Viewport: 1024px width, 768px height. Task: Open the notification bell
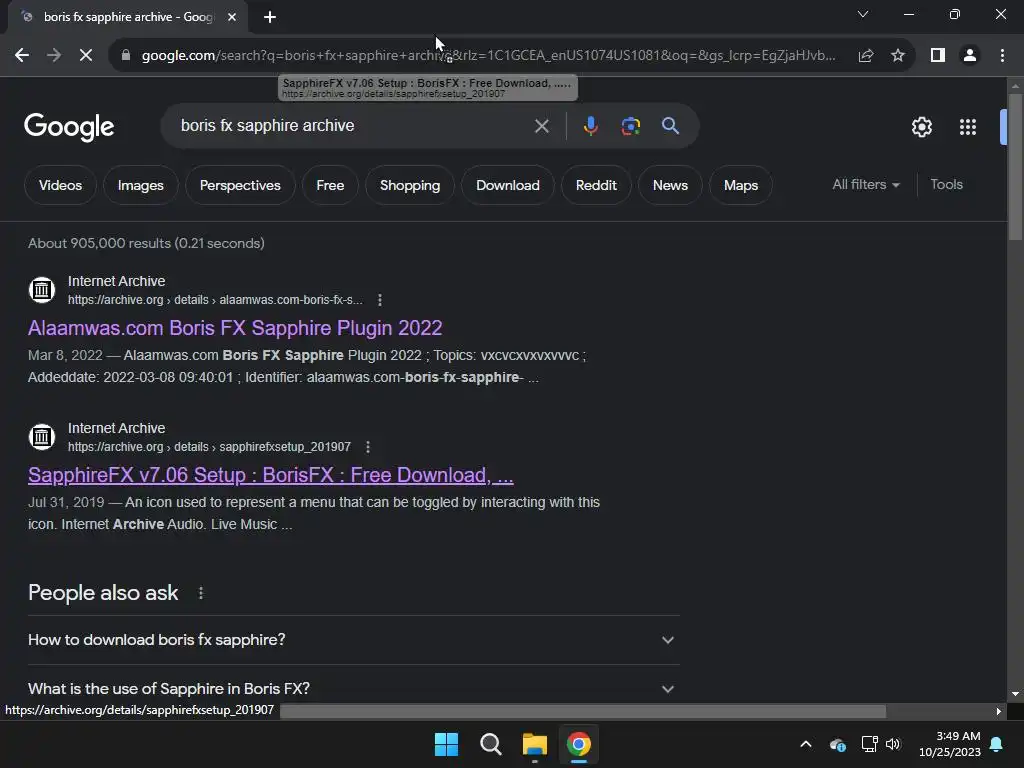997,744
